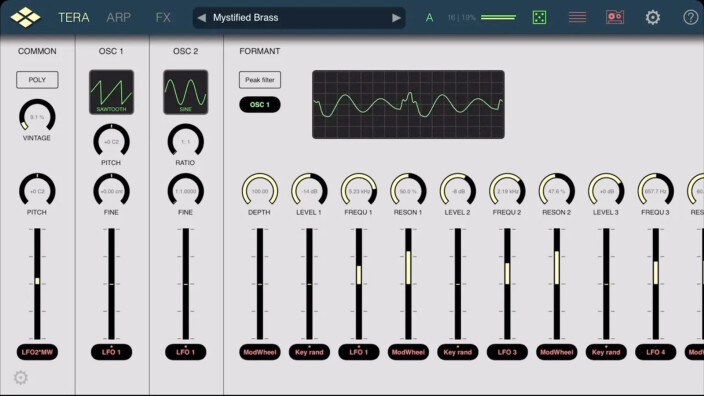Open the settings gear in top bar
The image size is (704, 396).
coord(652,18)
